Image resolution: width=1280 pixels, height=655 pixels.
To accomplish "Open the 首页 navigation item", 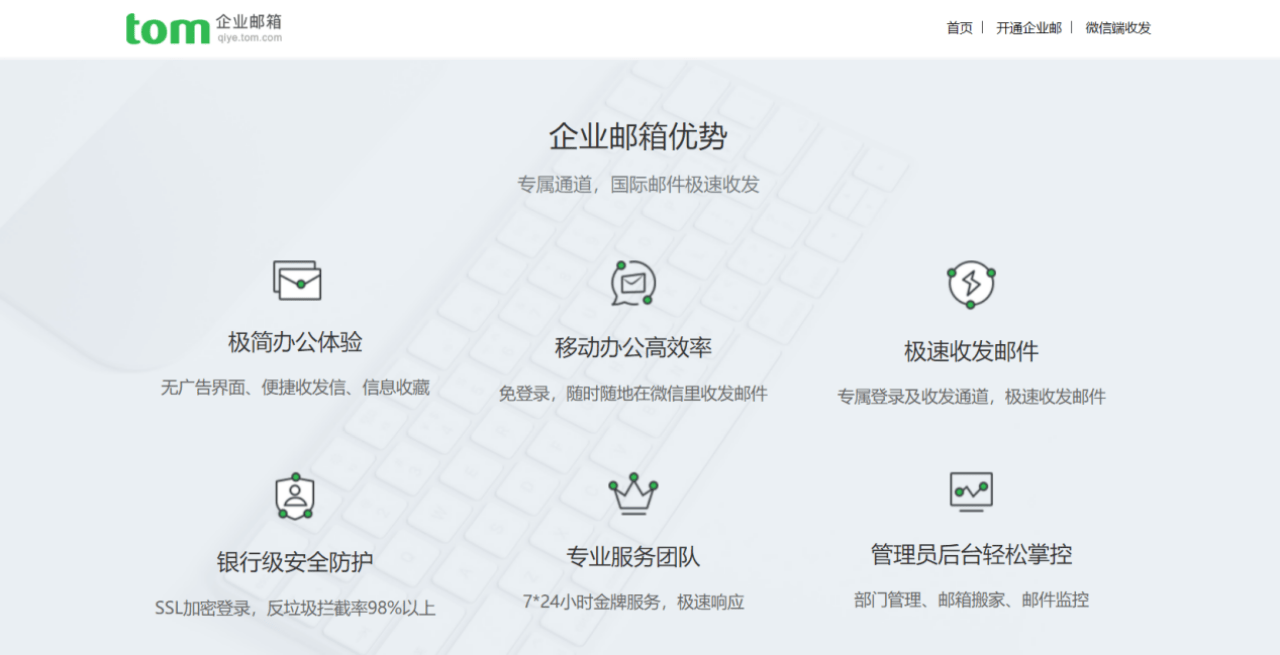I will (959, 28).
